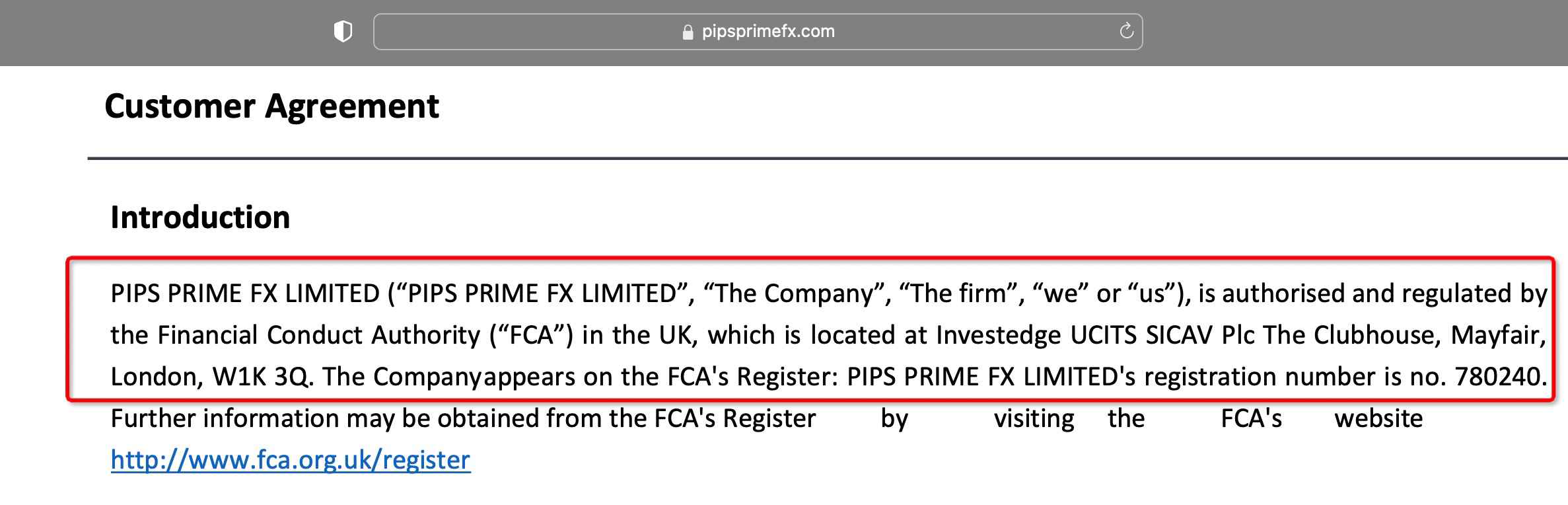Reload the page with the refresh icon
Image resolution: width=1568 pixels, height=505 pixels.
pyautogui.click(x=1126, y=31)
